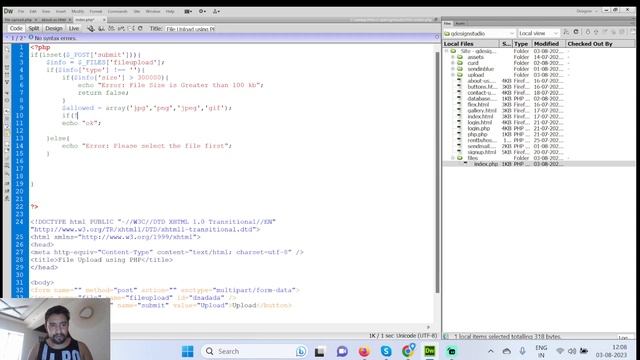Image resolution: width=640 pixels, height=360 pixels.
Task: Select gallery.html in file list
Action: click(482, 111)
